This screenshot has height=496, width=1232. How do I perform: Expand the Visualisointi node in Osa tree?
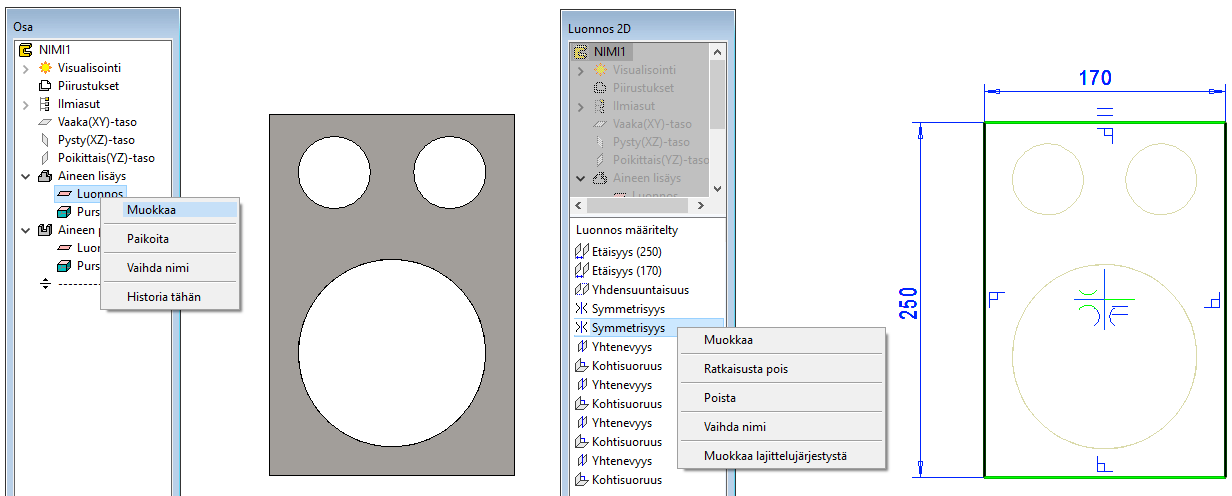coord(26,68)
